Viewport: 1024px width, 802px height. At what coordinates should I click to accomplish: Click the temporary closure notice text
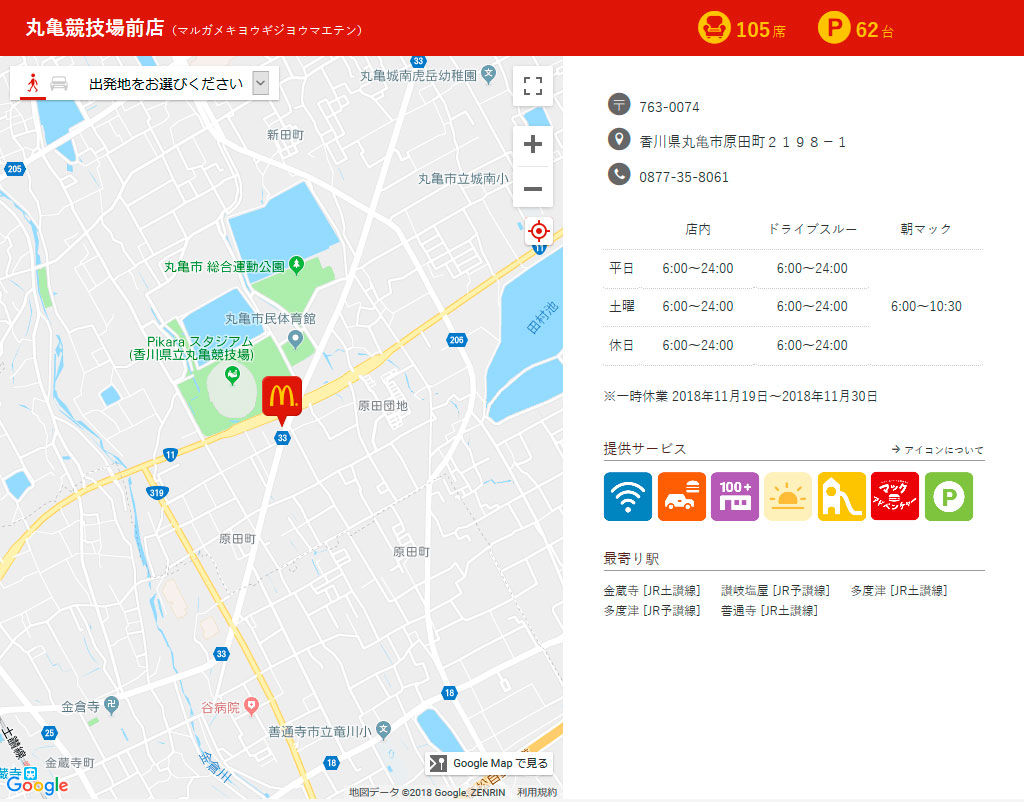(x=741, y=396)
